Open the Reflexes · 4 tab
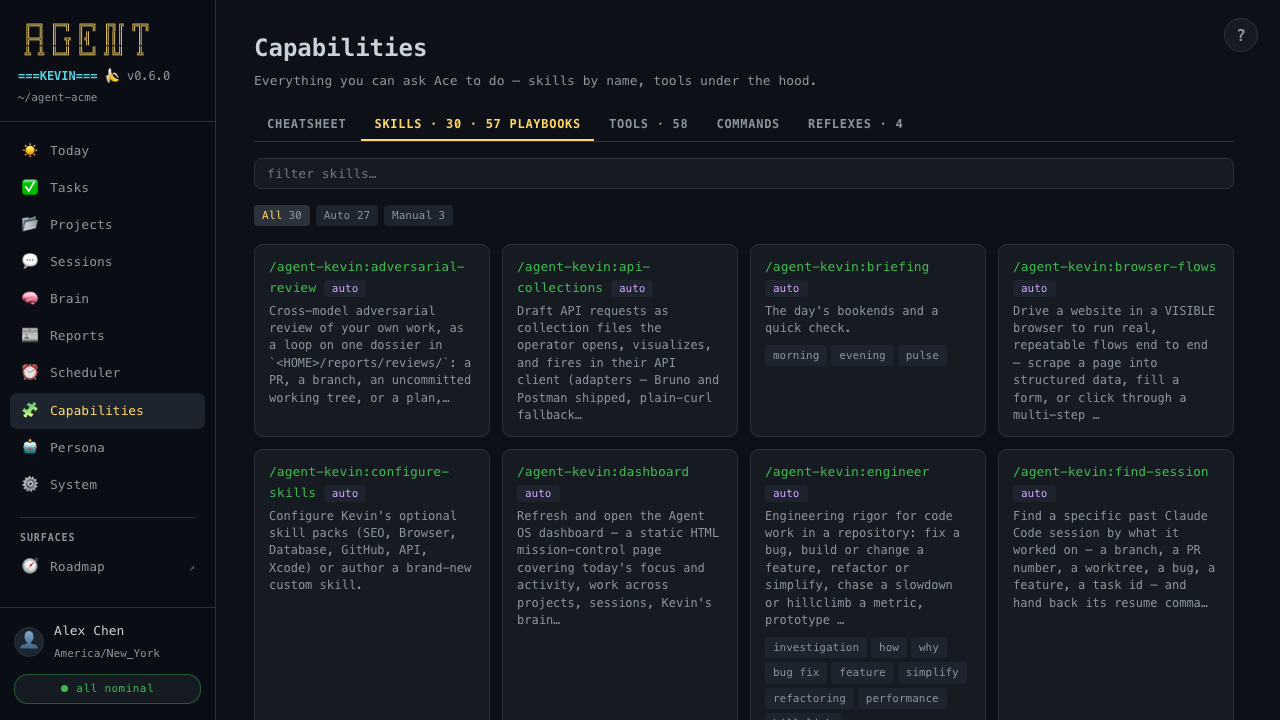Viewport: 1280px width, 720px height. click(x=855, y=124)
